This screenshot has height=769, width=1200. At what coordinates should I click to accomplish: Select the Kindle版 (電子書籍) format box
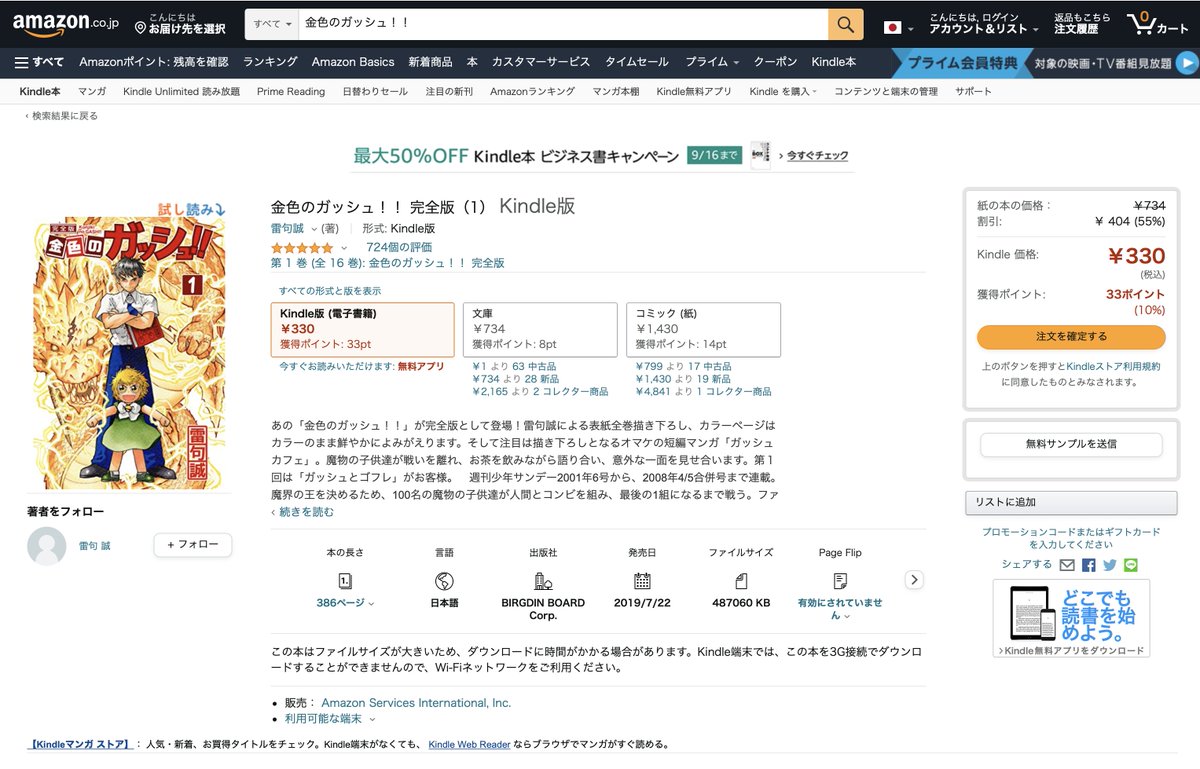click(363, 330)
